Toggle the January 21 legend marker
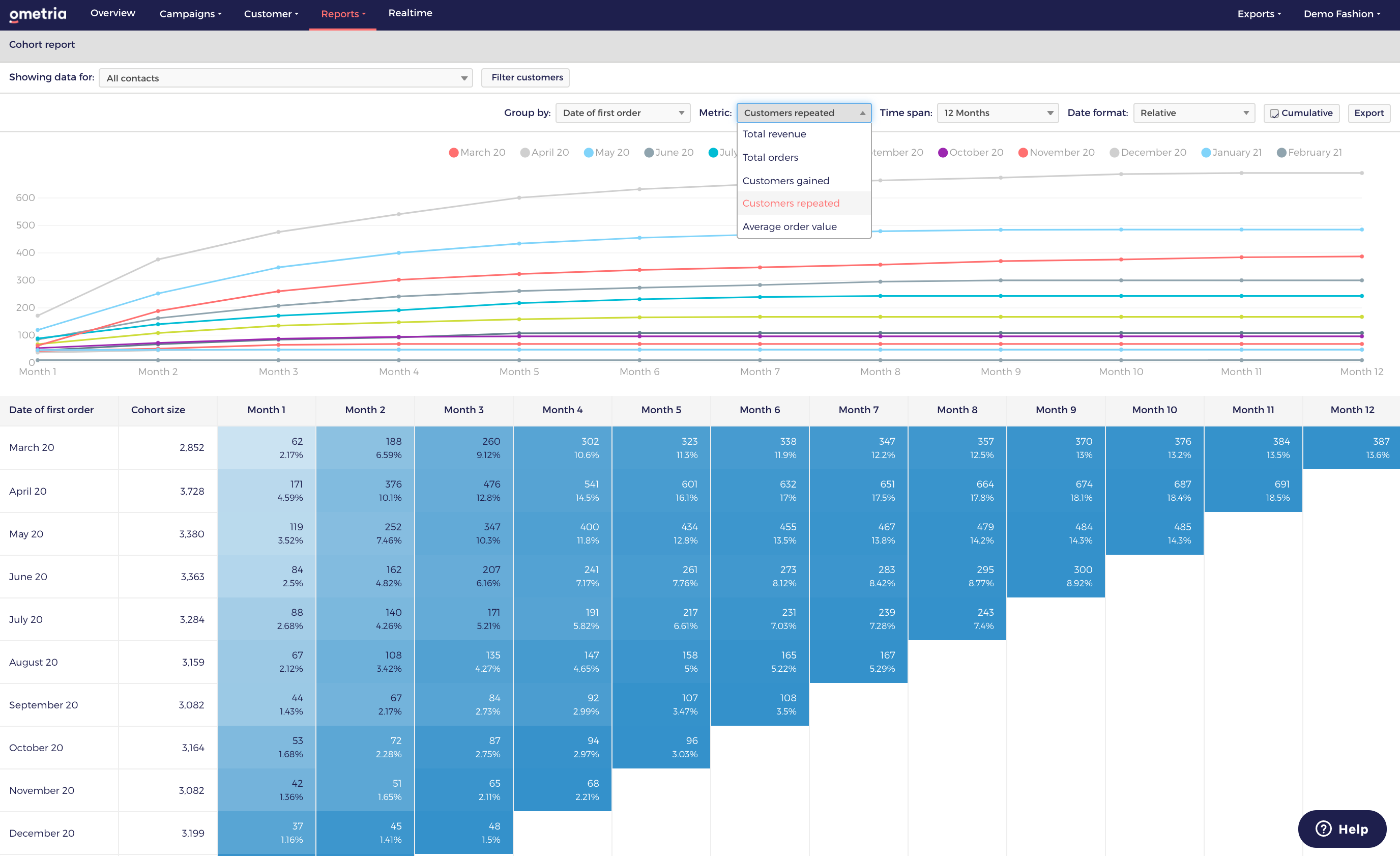The width and height of the screenshot is (1400, 856). 1206,152
